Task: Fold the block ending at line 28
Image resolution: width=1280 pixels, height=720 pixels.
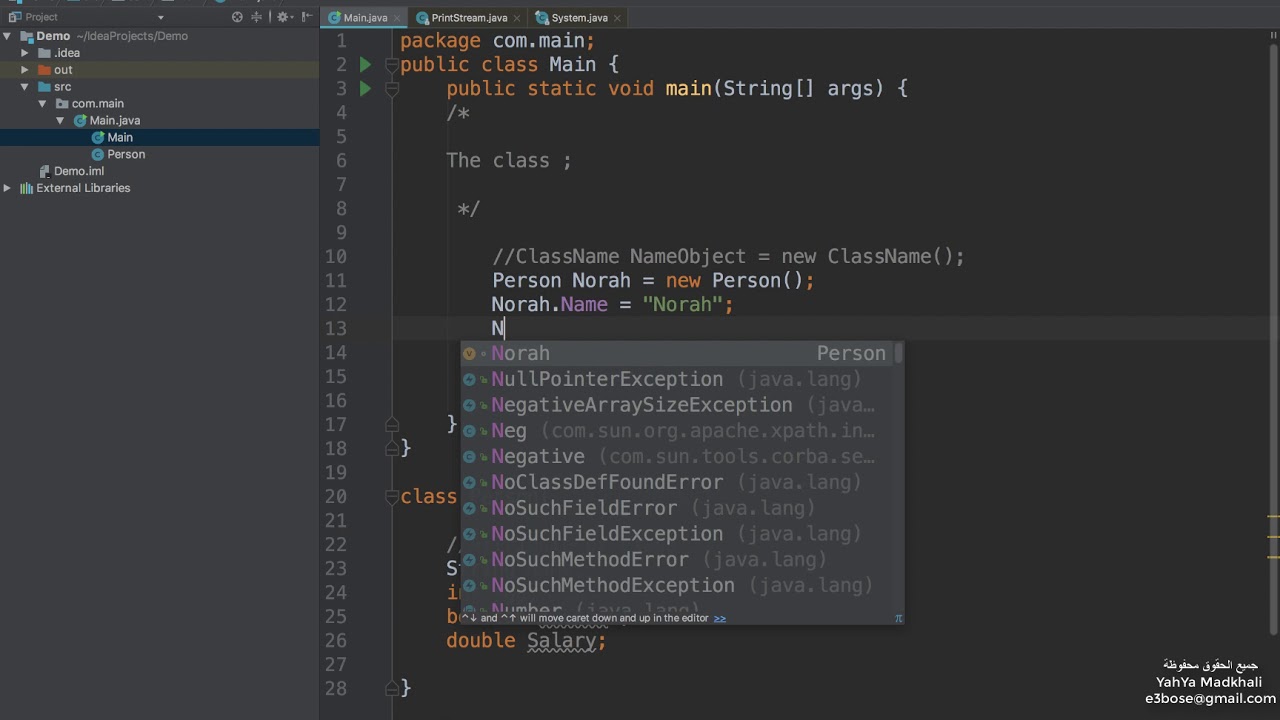Action: point(392,689)
